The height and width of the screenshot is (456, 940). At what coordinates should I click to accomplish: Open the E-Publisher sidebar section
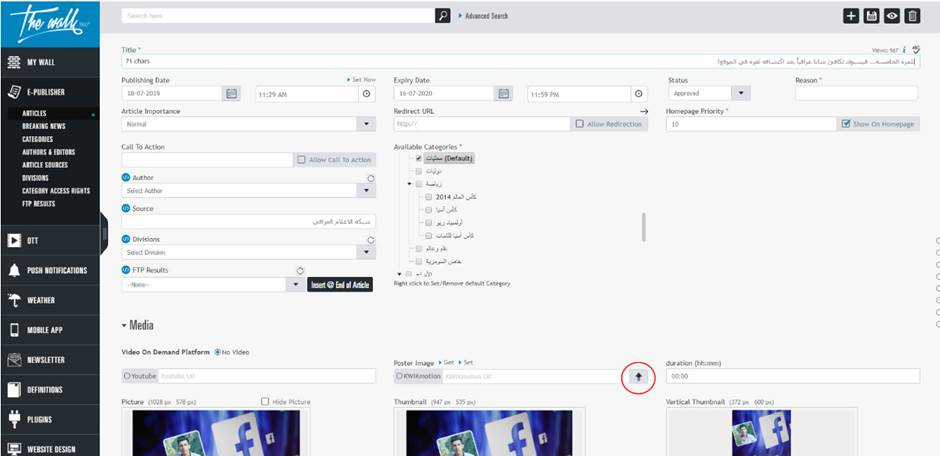click(50, 92)
